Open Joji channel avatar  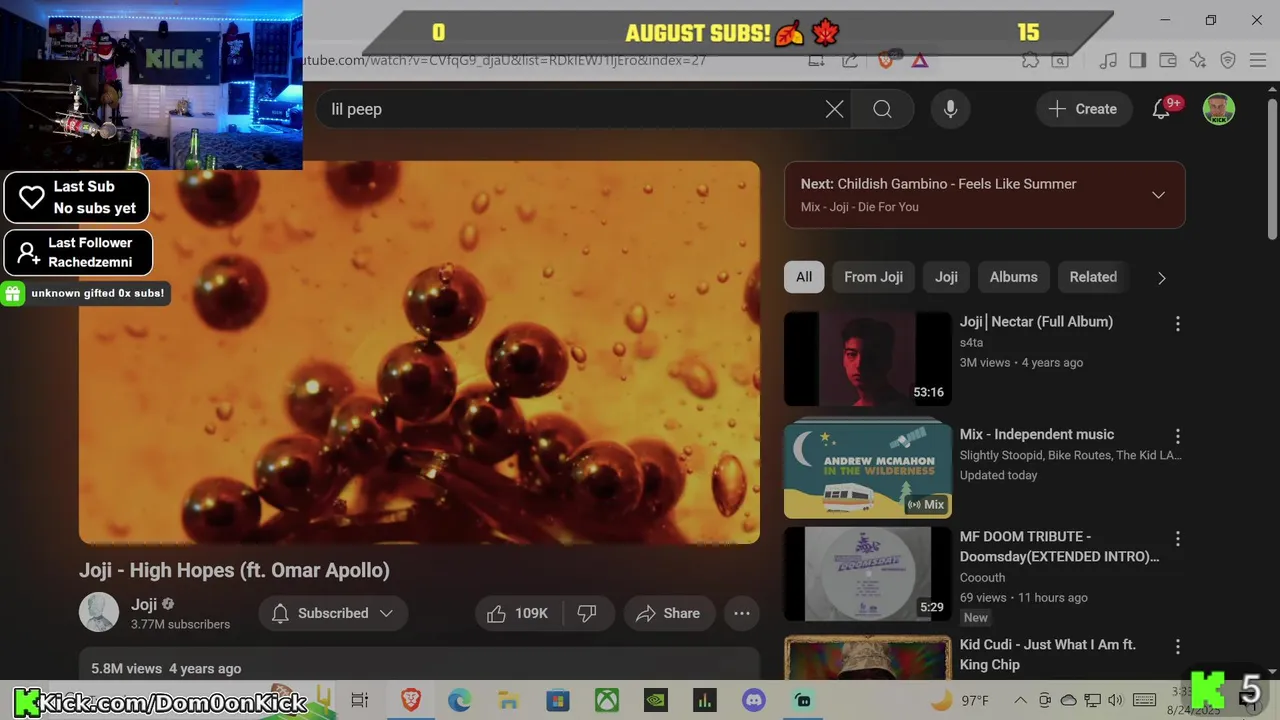99,612
